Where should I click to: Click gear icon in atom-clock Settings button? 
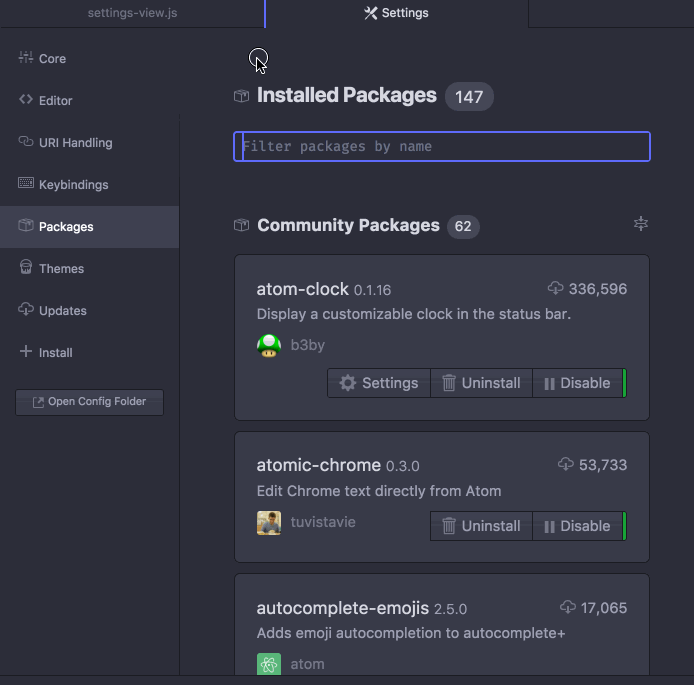click(x=347, y=383)
